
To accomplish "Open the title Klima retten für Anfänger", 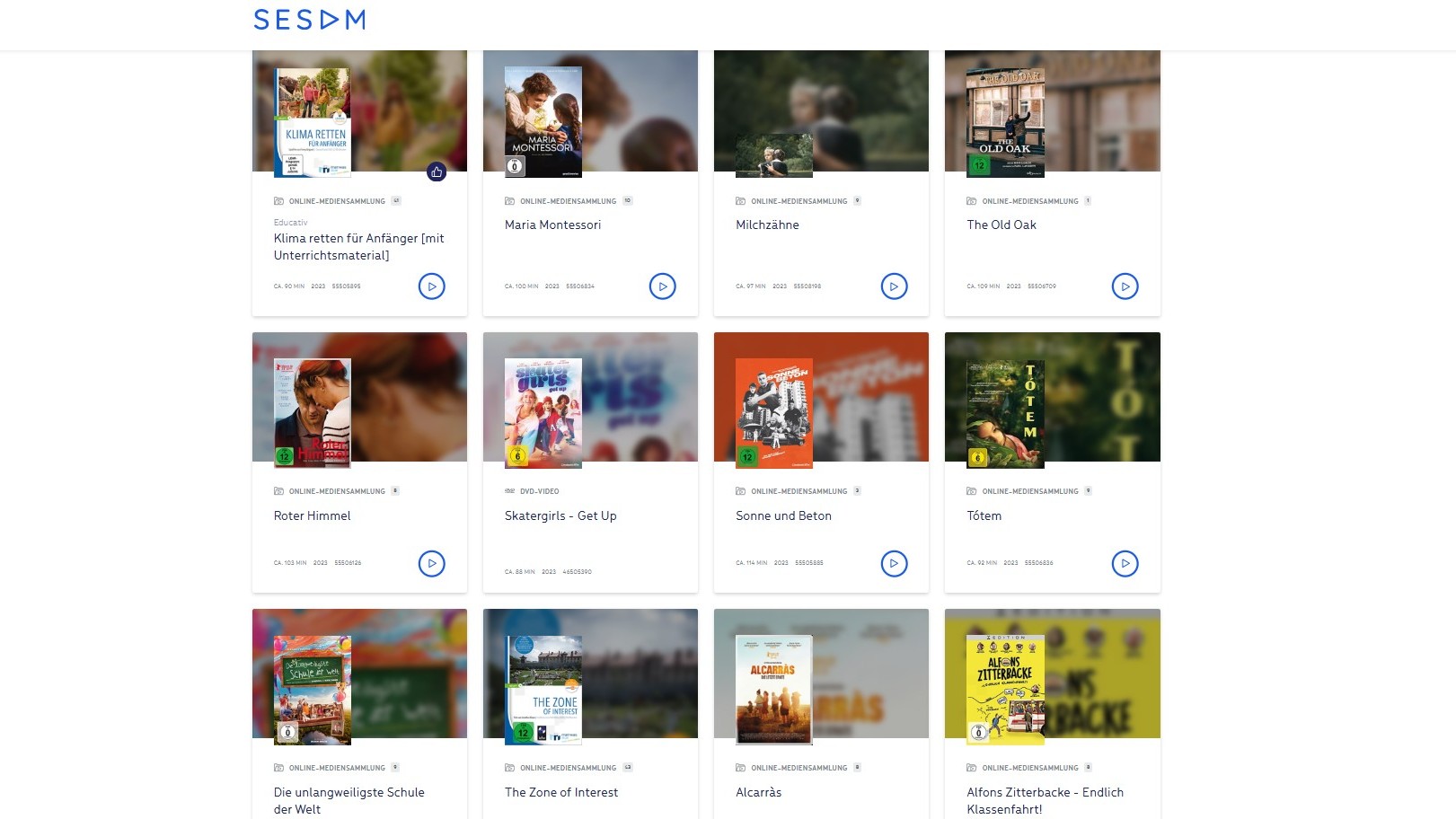I will 359,247.
